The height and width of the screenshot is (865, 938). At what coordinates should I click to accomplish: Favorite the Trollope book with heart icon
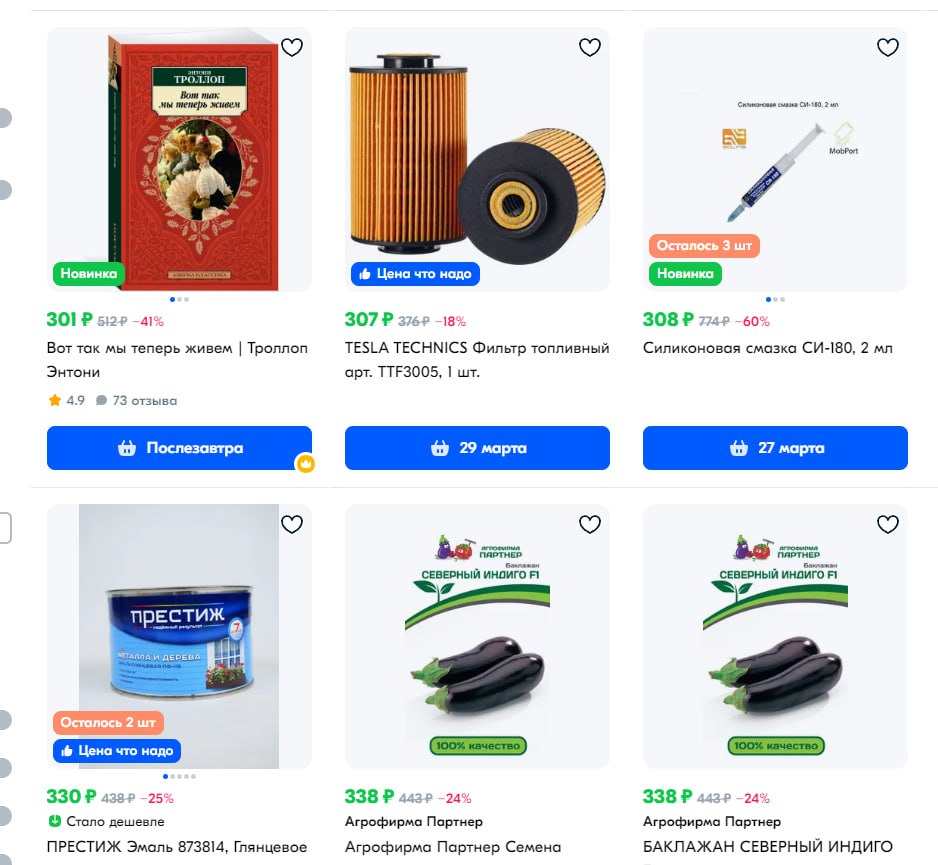point(292,47)
